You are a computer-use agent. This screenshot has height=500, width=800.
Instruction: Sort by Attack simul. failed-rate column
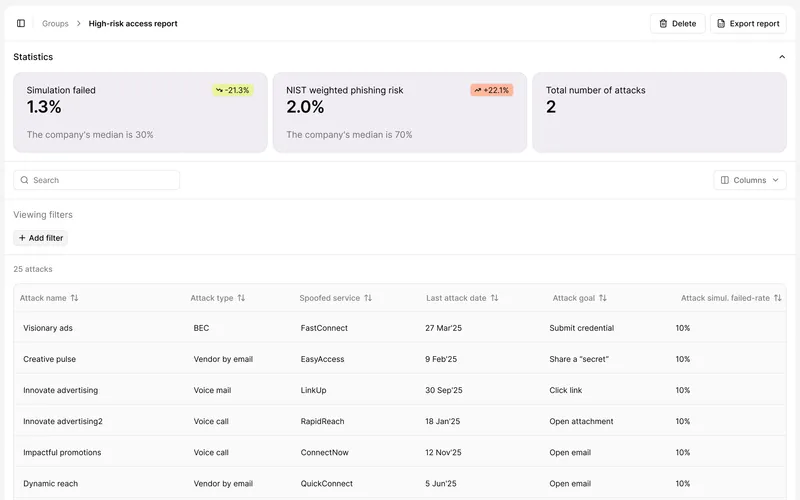coord(731,298)
